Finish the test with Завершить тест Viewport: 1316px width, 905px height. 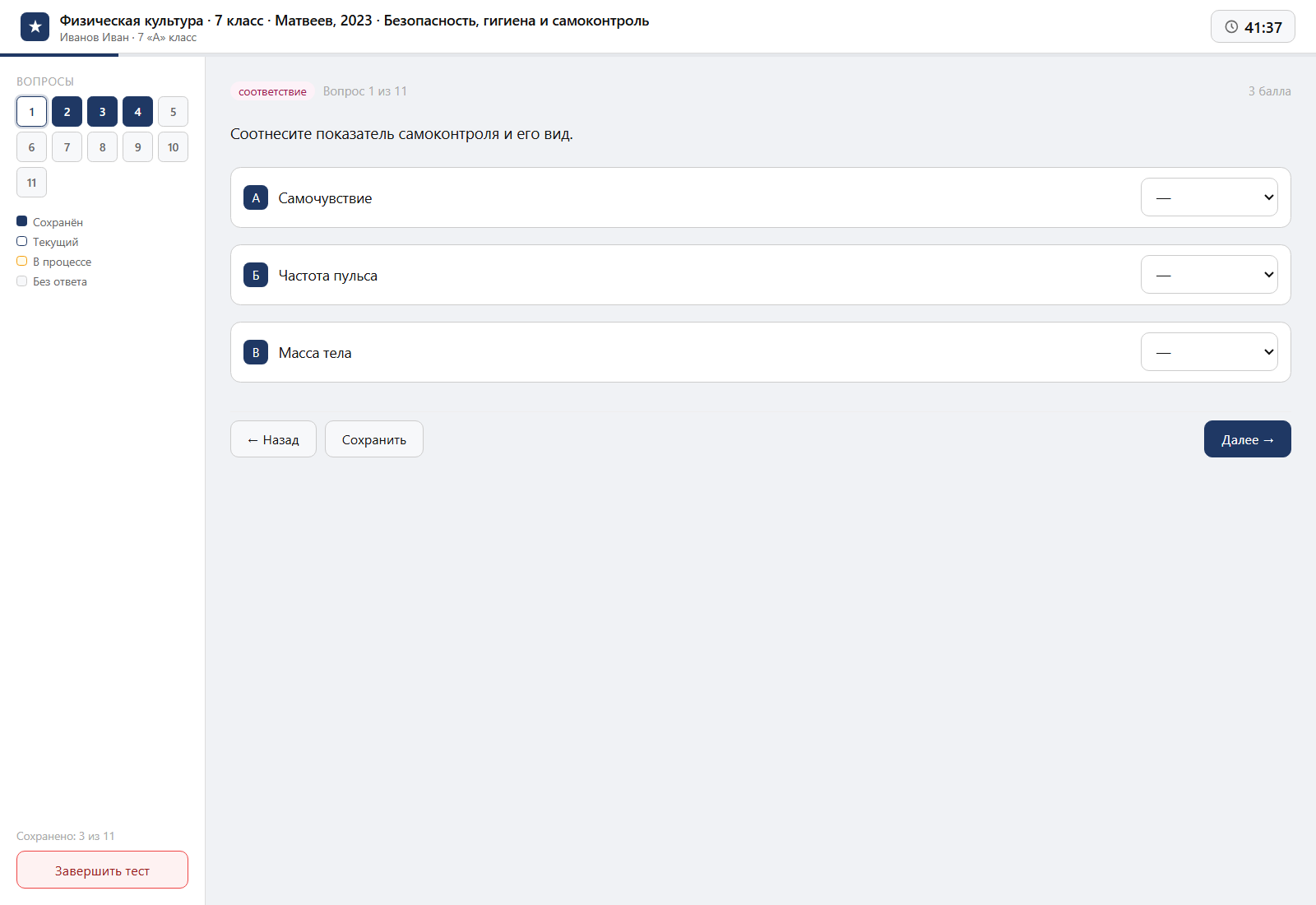102,870
